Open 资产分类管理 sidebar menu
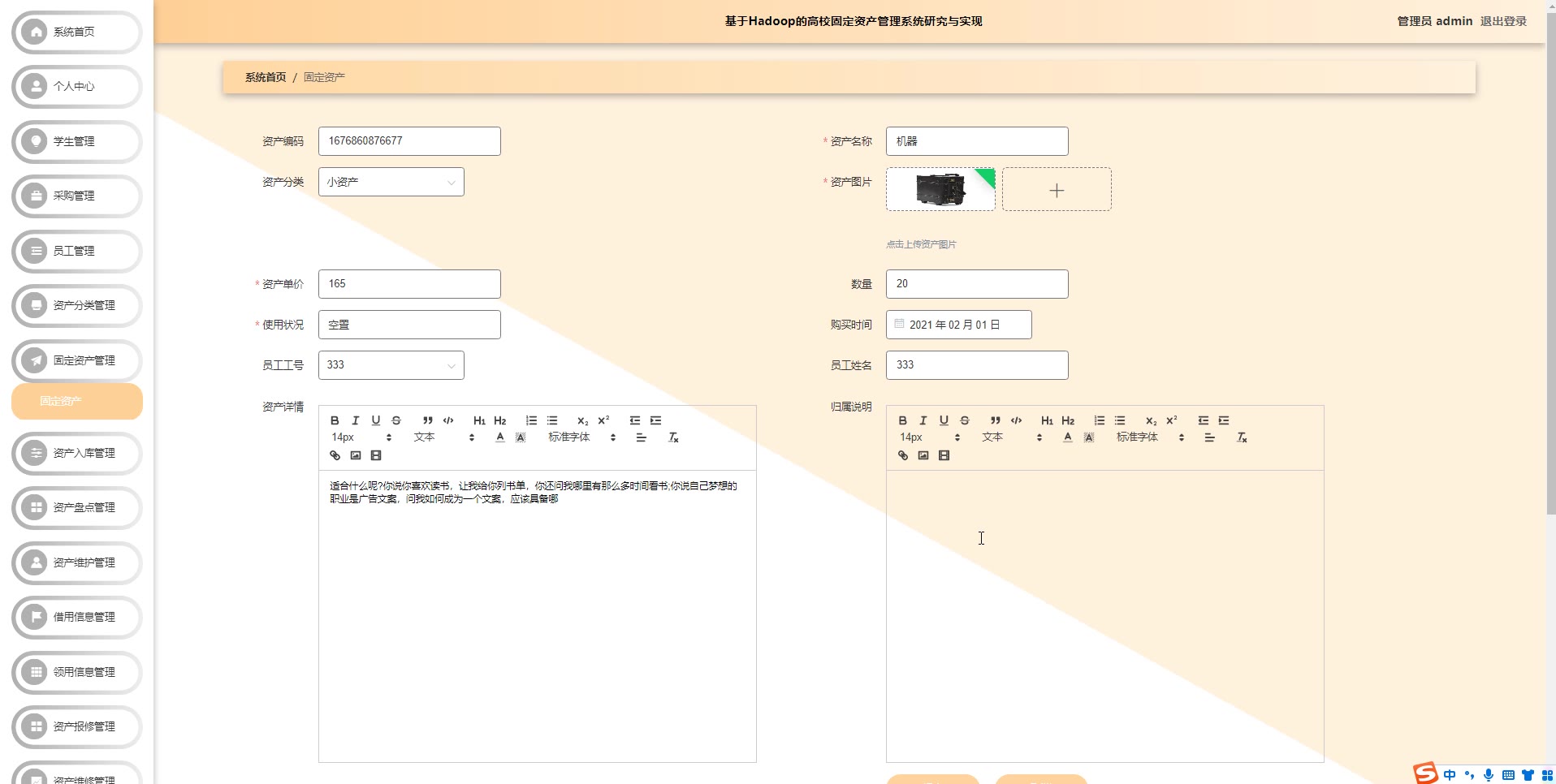This screenshot has width=1556, height=784. (x=77, y=306)
